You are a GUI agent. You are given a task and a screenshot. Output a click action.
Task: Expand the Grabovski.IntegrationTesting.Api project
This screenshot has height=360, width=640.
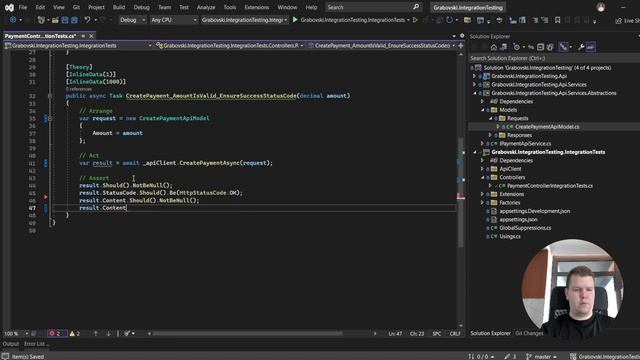click(475, 76)
